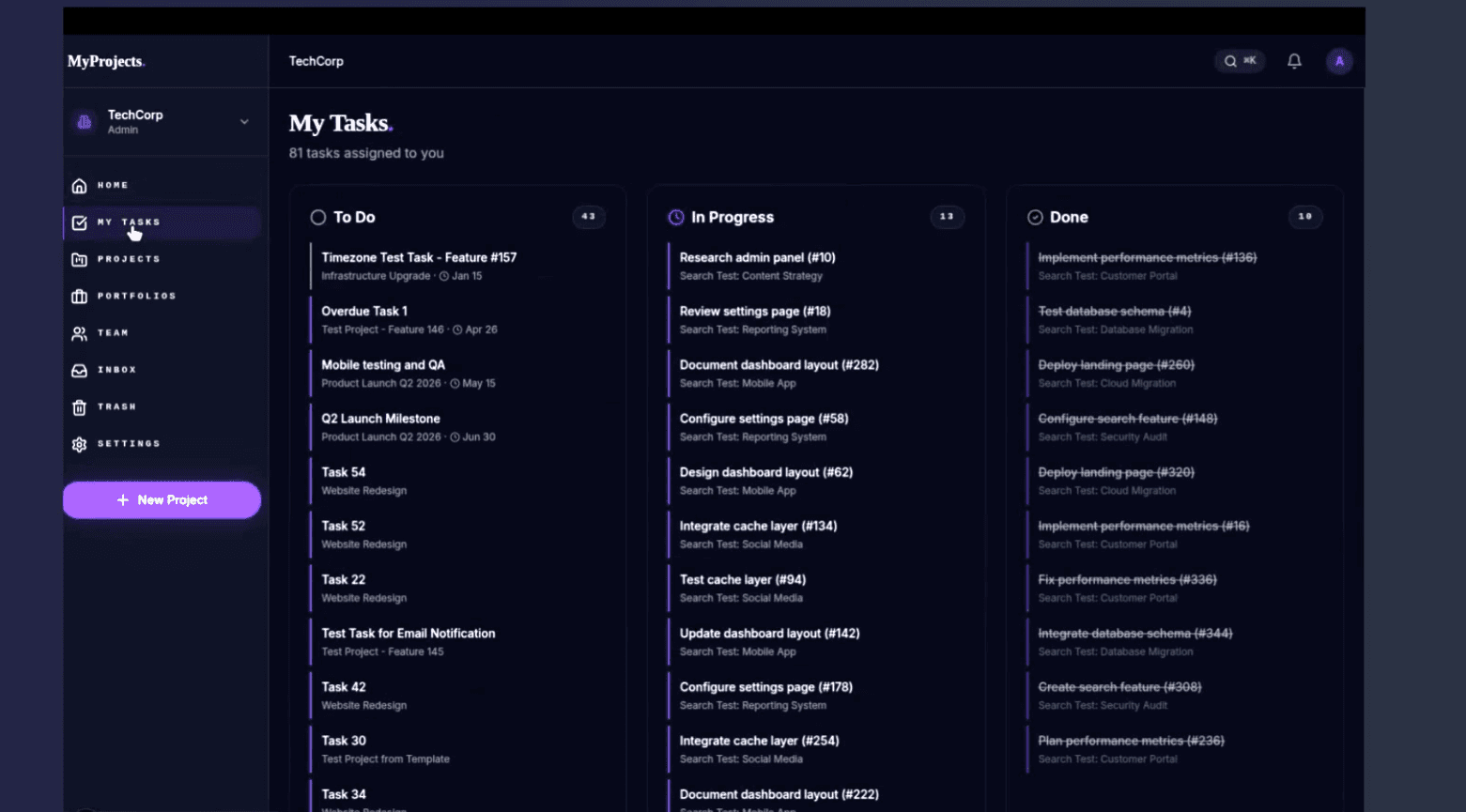Open Task 54 card
Viewport: 1466px width, 812px height.
(x=458, y=481)
